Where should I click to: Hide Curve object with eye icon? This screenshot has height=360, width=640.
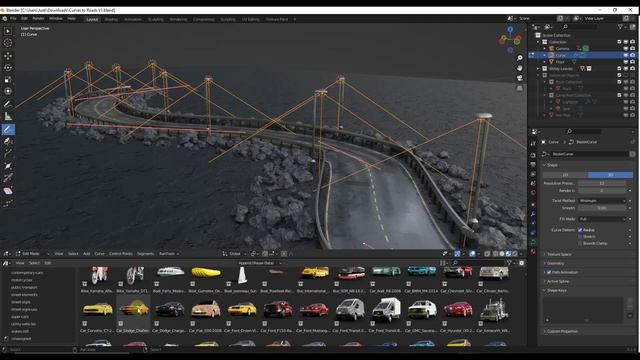click(x=626, y=55)
